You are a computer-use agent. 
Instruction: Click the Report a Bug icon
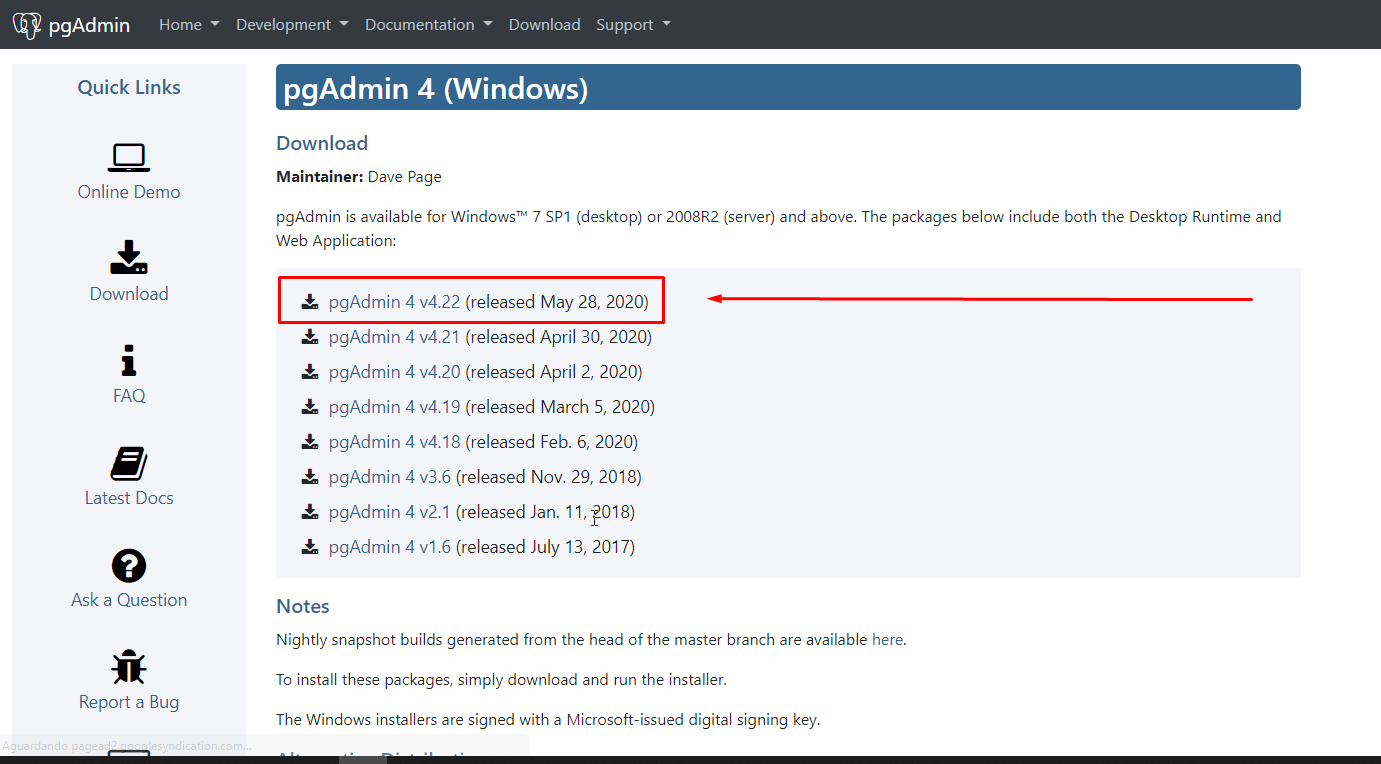(128, 668)
